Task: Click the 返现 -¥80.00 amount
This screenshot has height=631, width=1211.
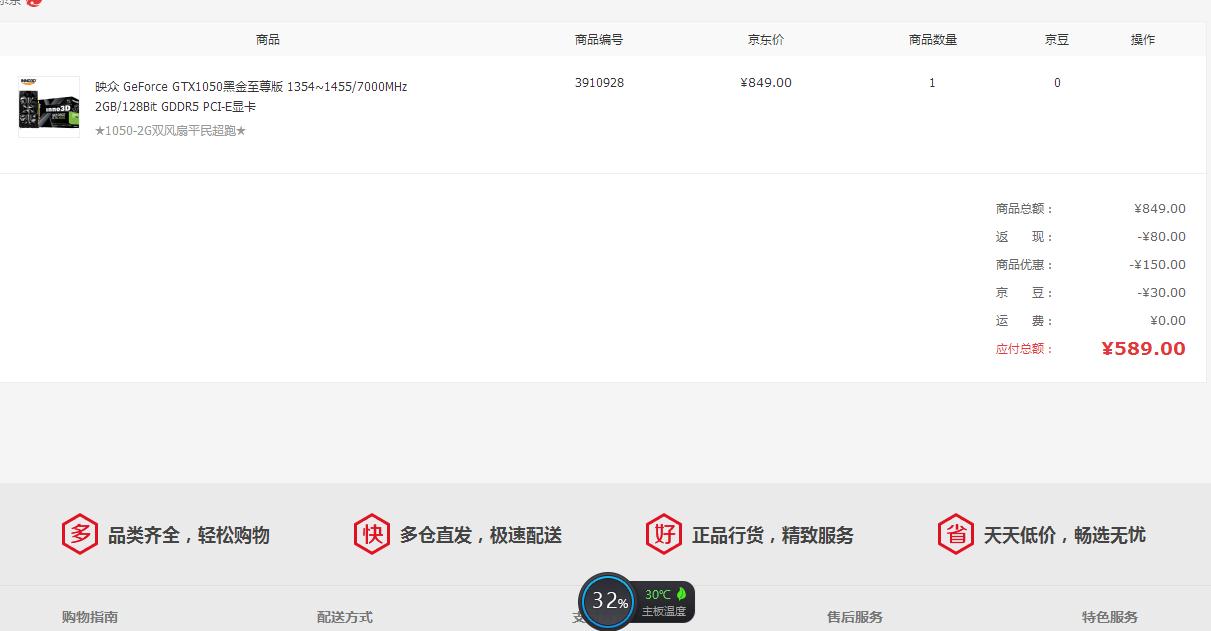Action: pyautogui.click(x=1162, y=237)
